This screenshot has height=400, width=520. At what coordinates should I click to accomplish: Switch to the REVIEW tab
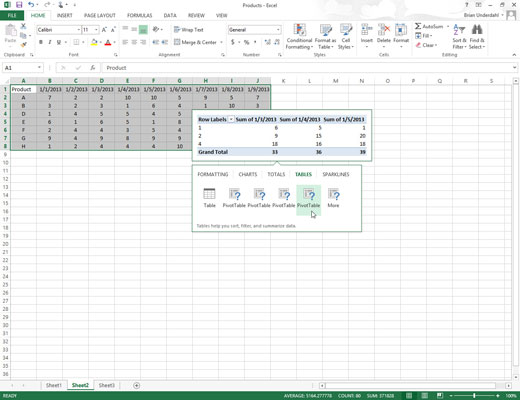click(196, 15)
